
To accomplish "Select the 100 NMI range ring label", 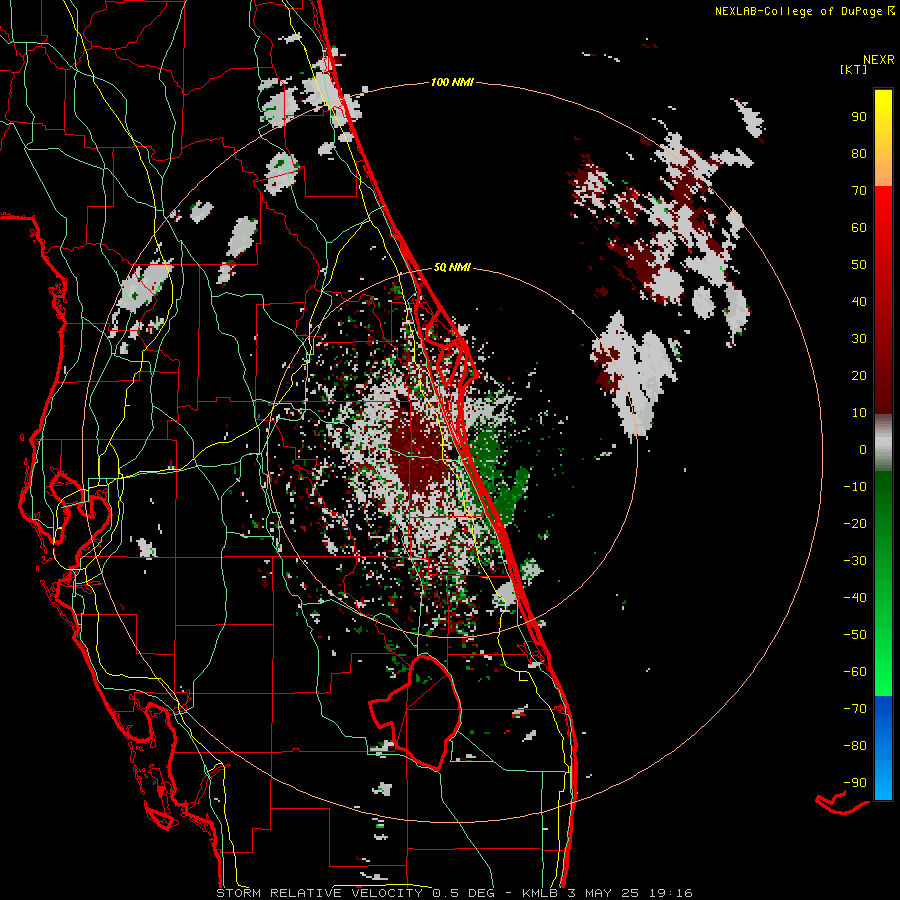I will [452, 82].
